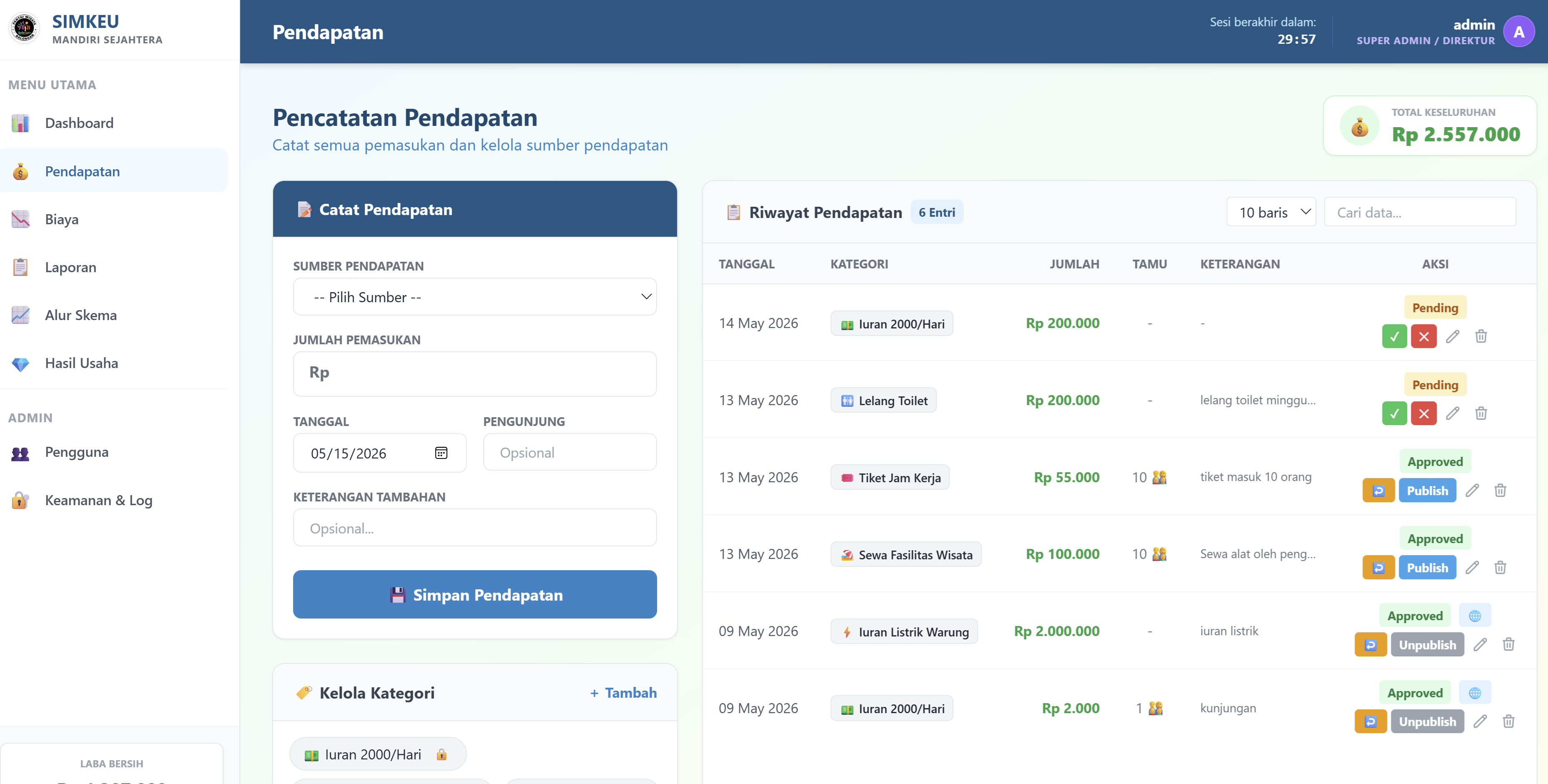Click the Tanggal date field
1548x784 pixels.
[380, 453]
